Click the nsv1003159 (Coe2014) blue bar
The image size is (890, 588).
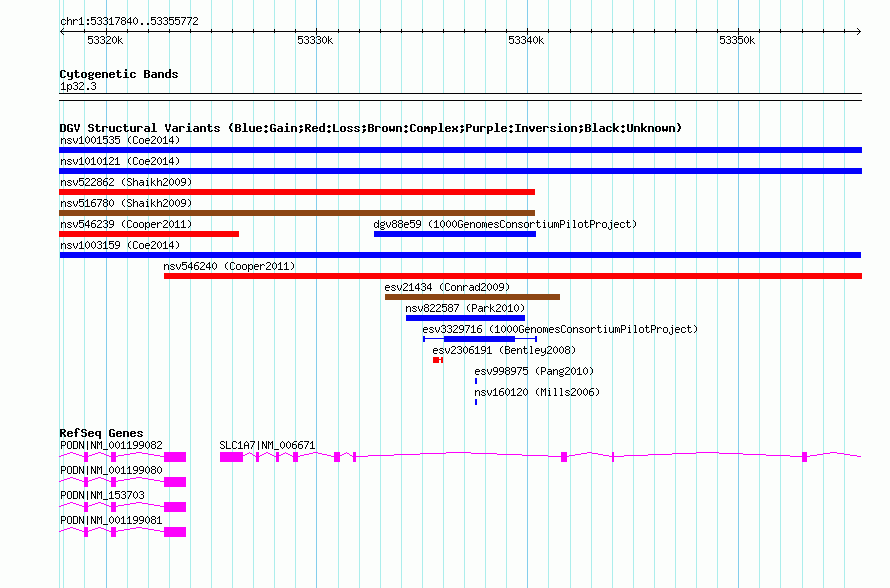point(460,255)
